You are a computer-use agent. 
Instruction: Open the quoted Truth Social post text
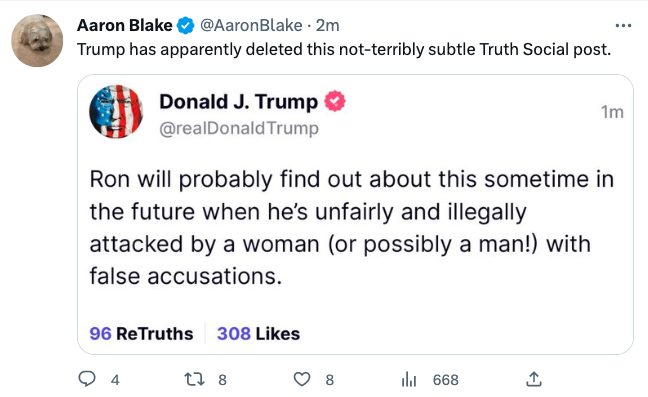(352, 228)
